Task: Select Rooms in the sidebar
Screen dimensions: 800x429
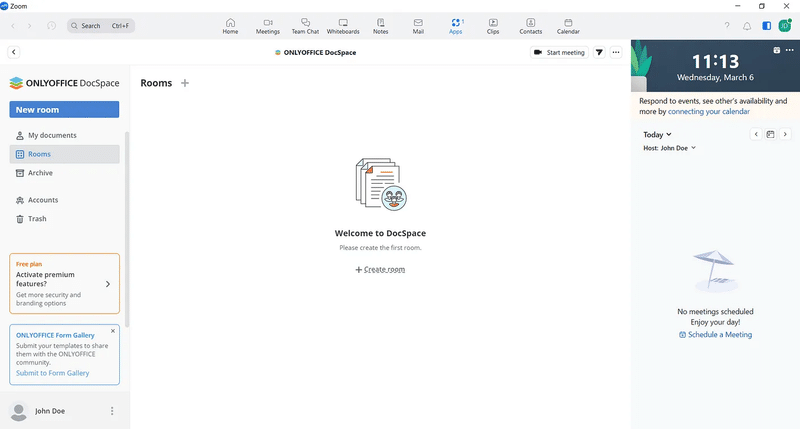Action: click(x=64, y=154)
